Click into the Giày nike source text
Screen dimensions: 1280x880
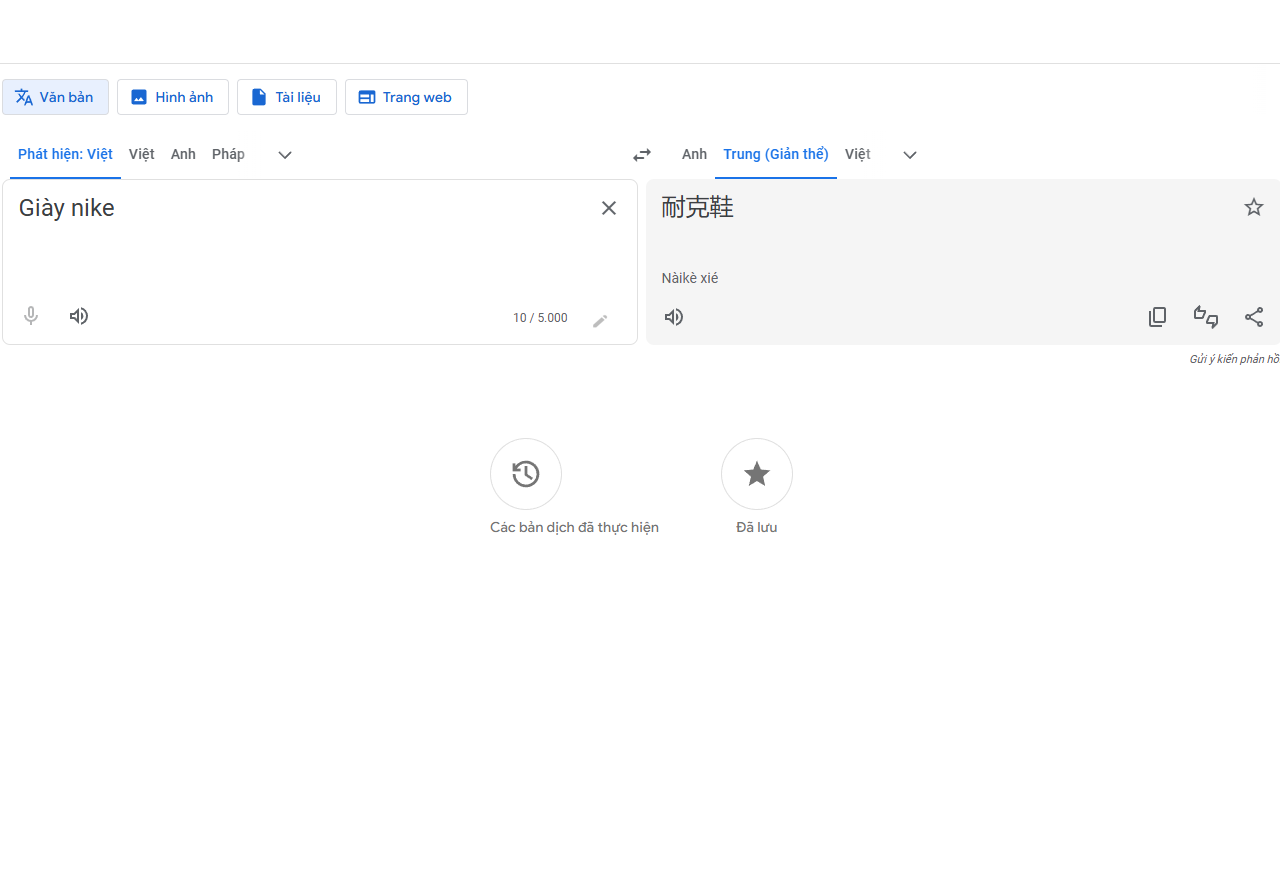click(67, 208)
